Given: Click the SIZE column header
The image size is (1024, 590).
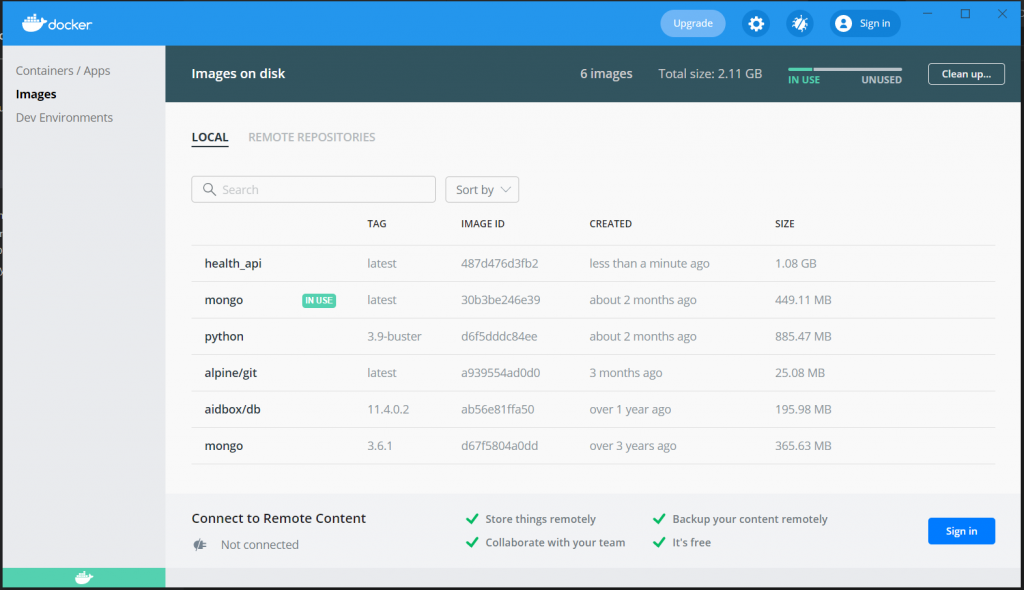Looking at the screenshot, I should [x=785, y=224].
